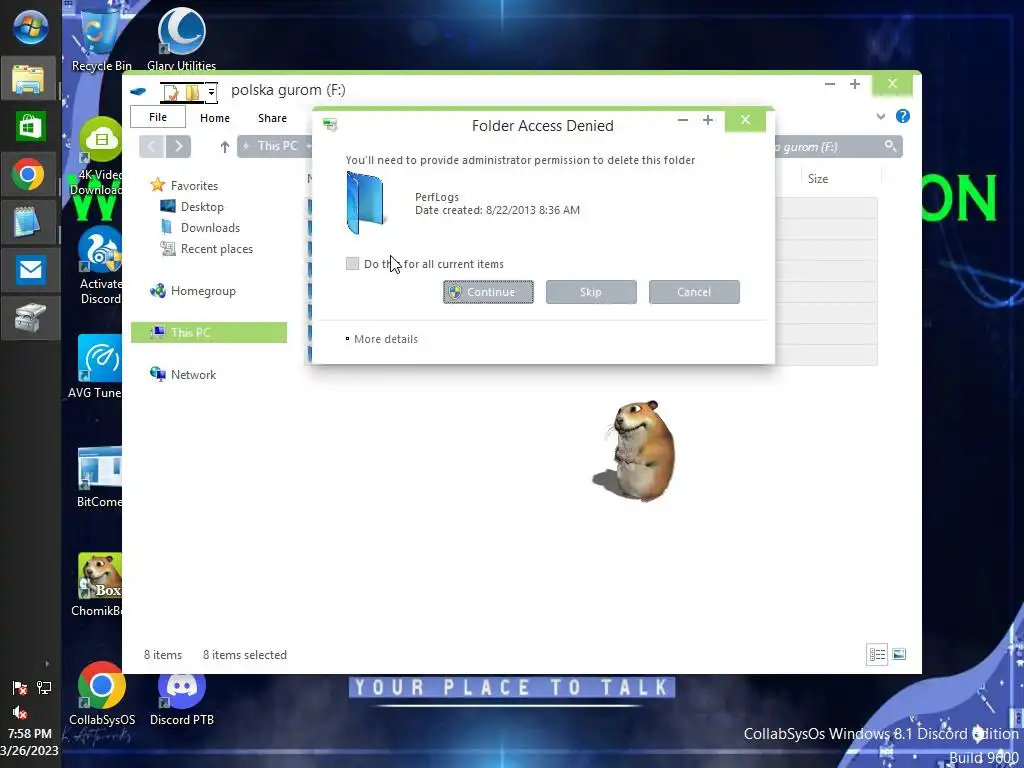Click the Action Center flag tray icon
The image size is (1024, 768).
[x=20, y=688]
